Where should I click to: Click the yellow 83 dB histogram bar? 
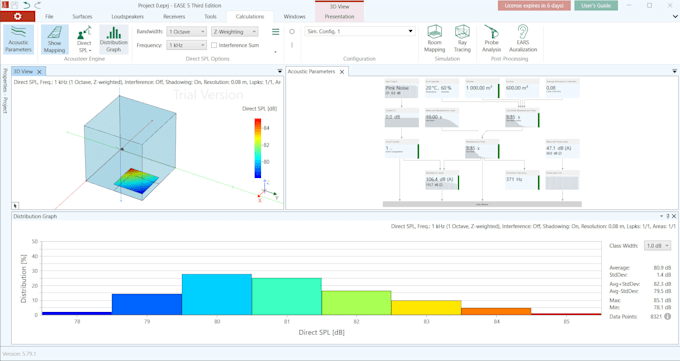[x=426, y=308]
